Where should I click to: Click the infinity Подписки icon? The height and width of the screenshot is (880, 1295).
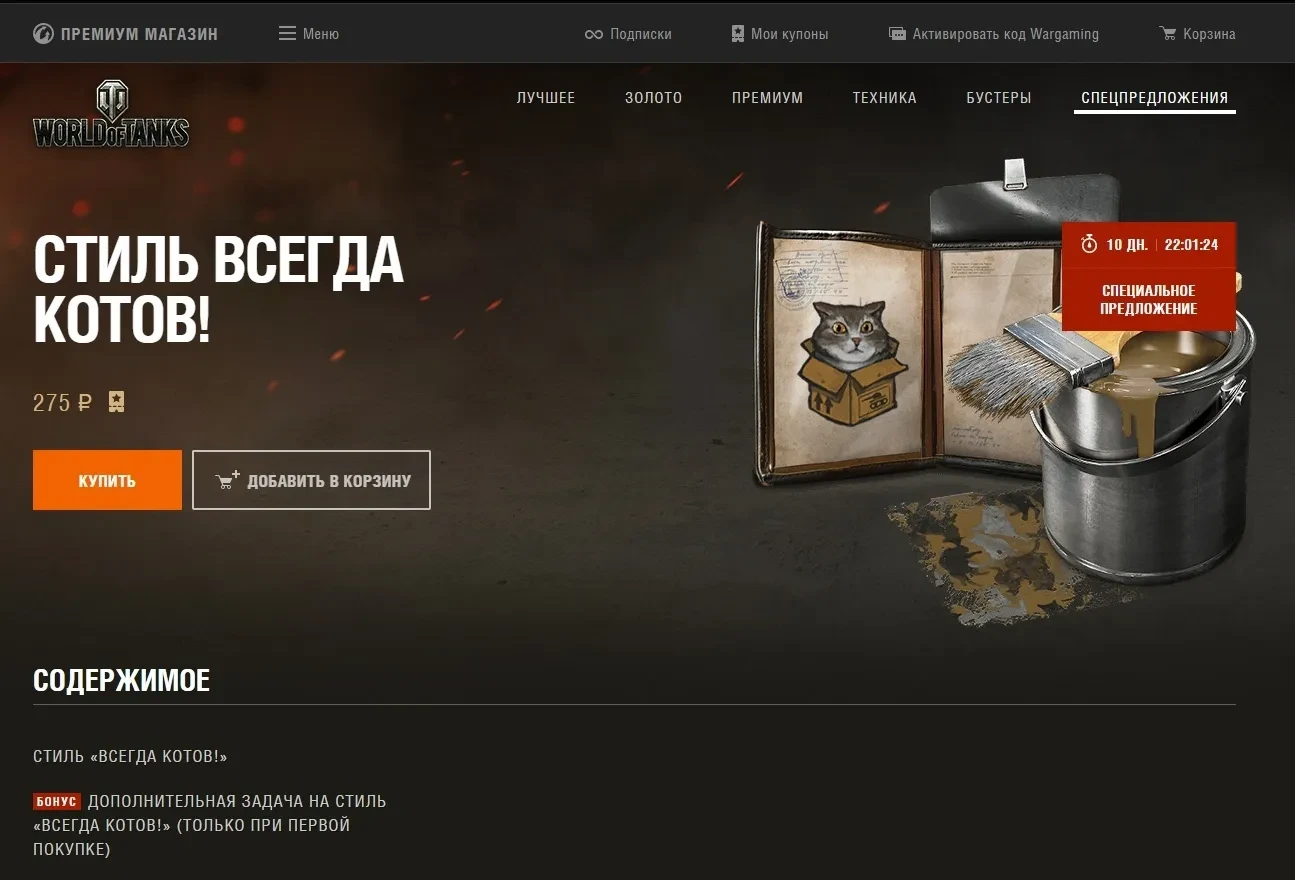594,34
